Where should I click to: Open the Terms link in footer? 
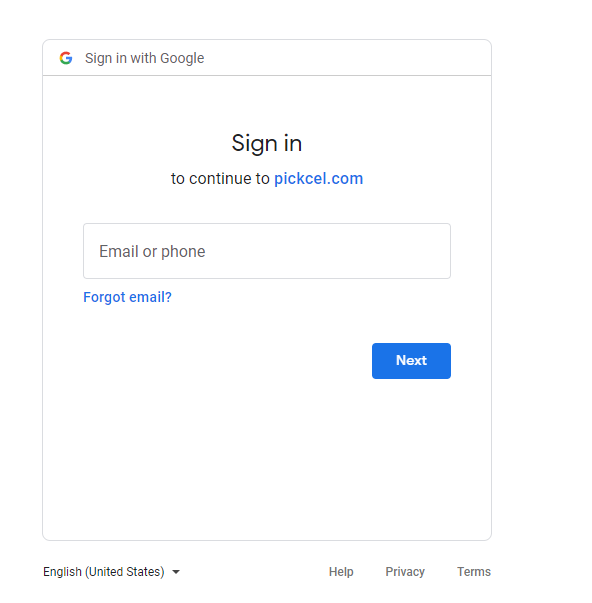[474, 572]
